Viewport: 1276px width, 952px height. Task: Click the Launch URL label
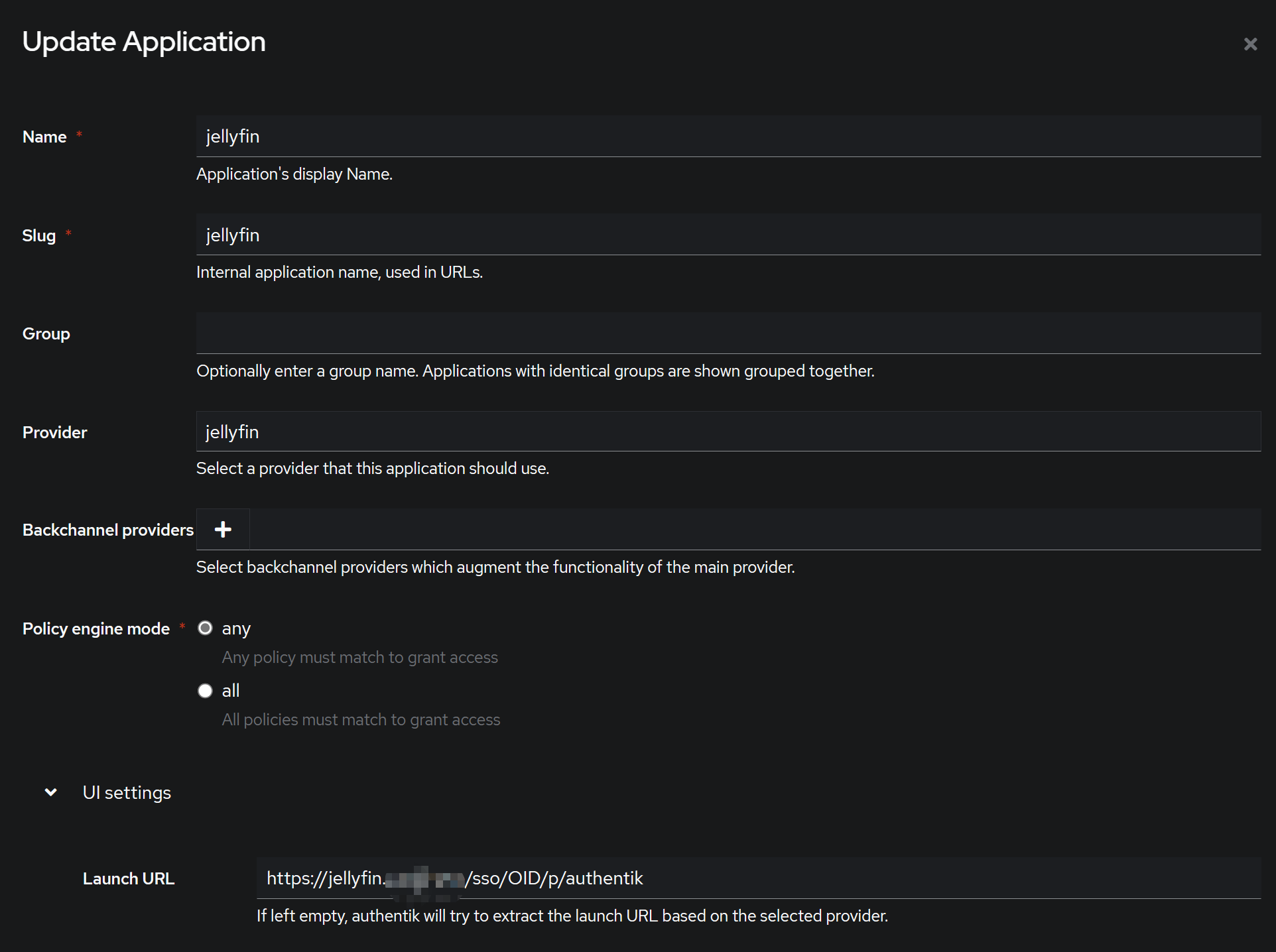129,879
